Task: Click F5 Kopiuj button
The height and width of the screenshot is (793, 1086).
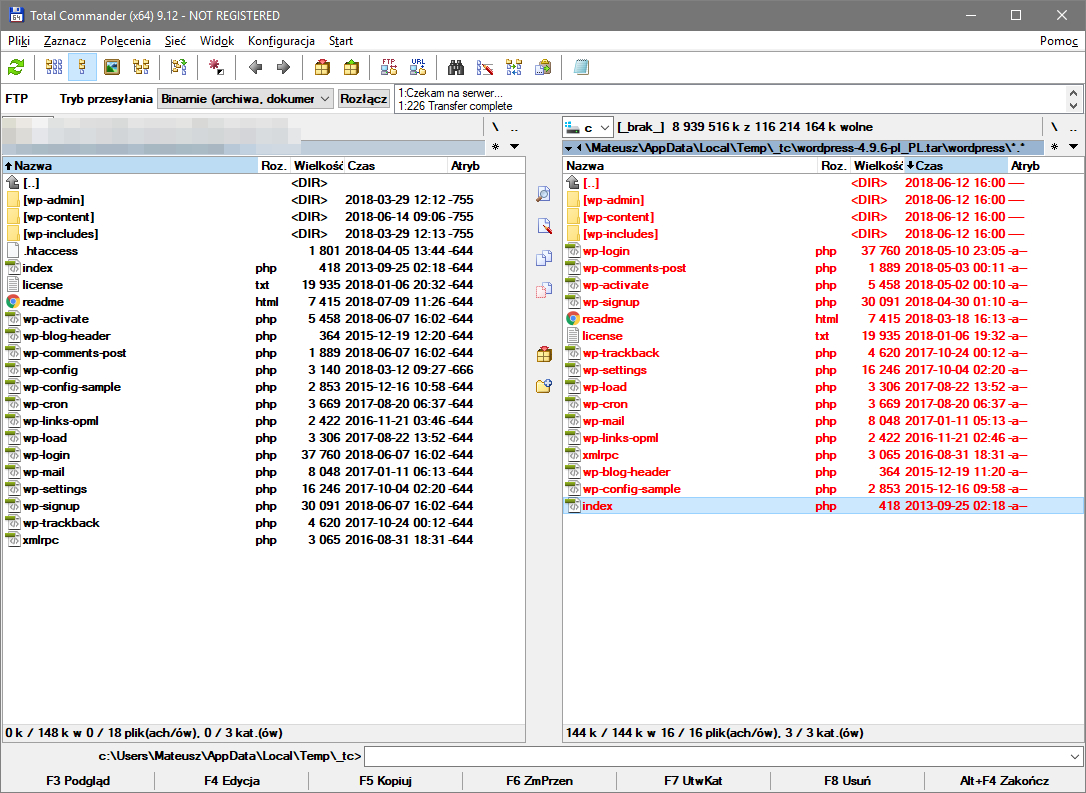Action: click(x=386, y=781)
